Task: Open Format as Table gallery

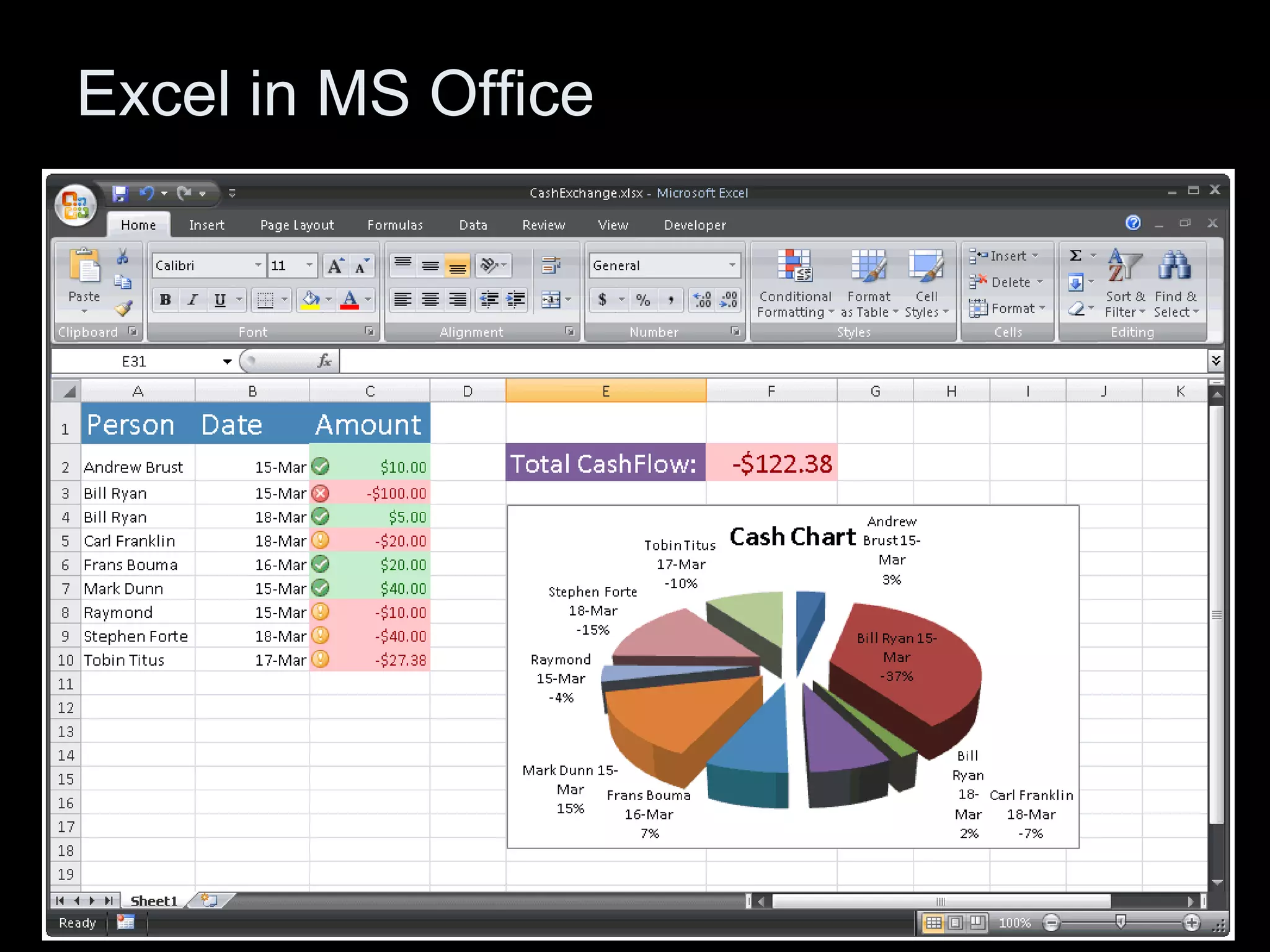Action: click(869, 283)
